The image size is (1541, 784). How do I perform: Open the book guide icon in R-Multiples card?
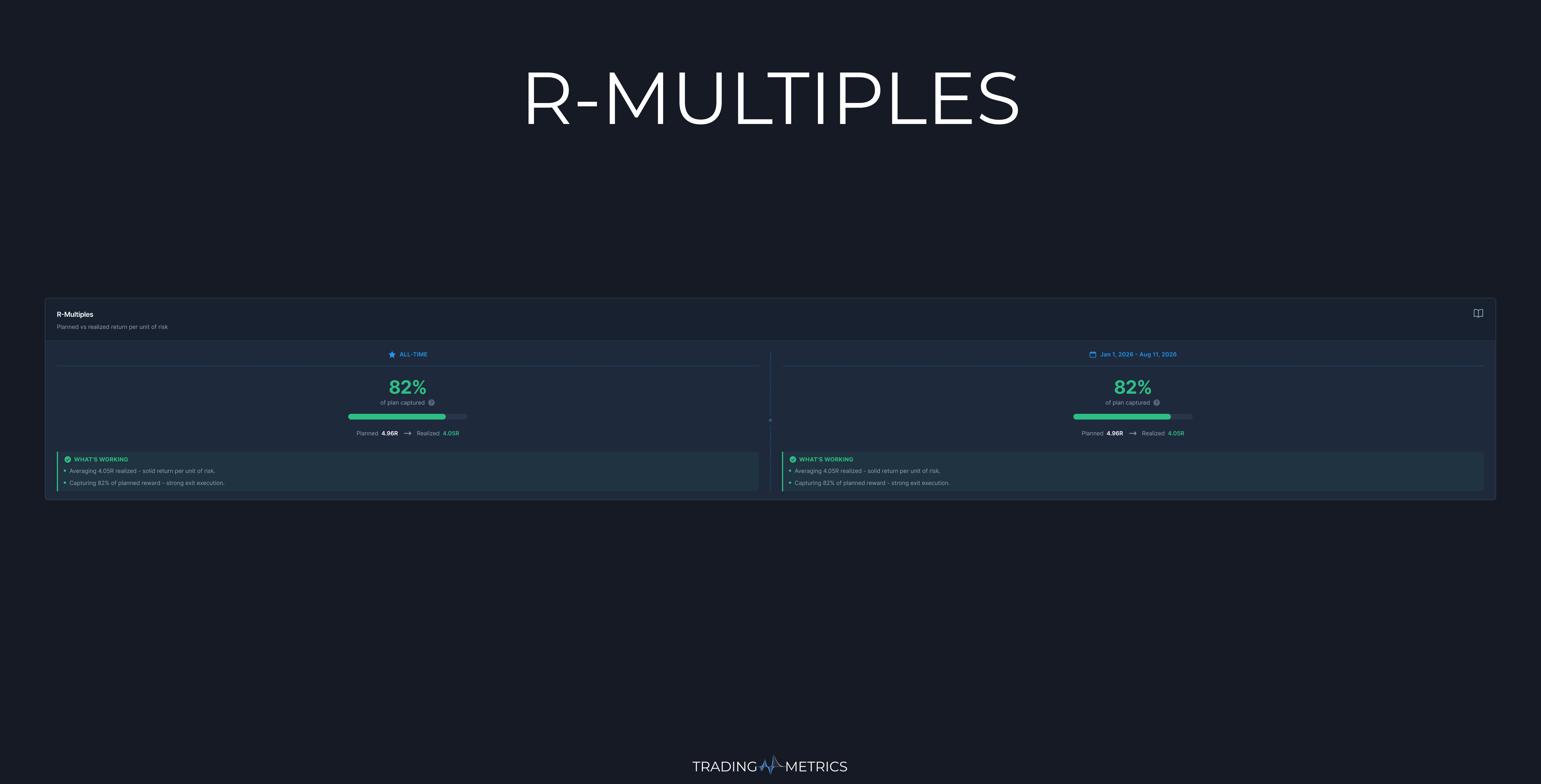click(x=1478, y=313)
